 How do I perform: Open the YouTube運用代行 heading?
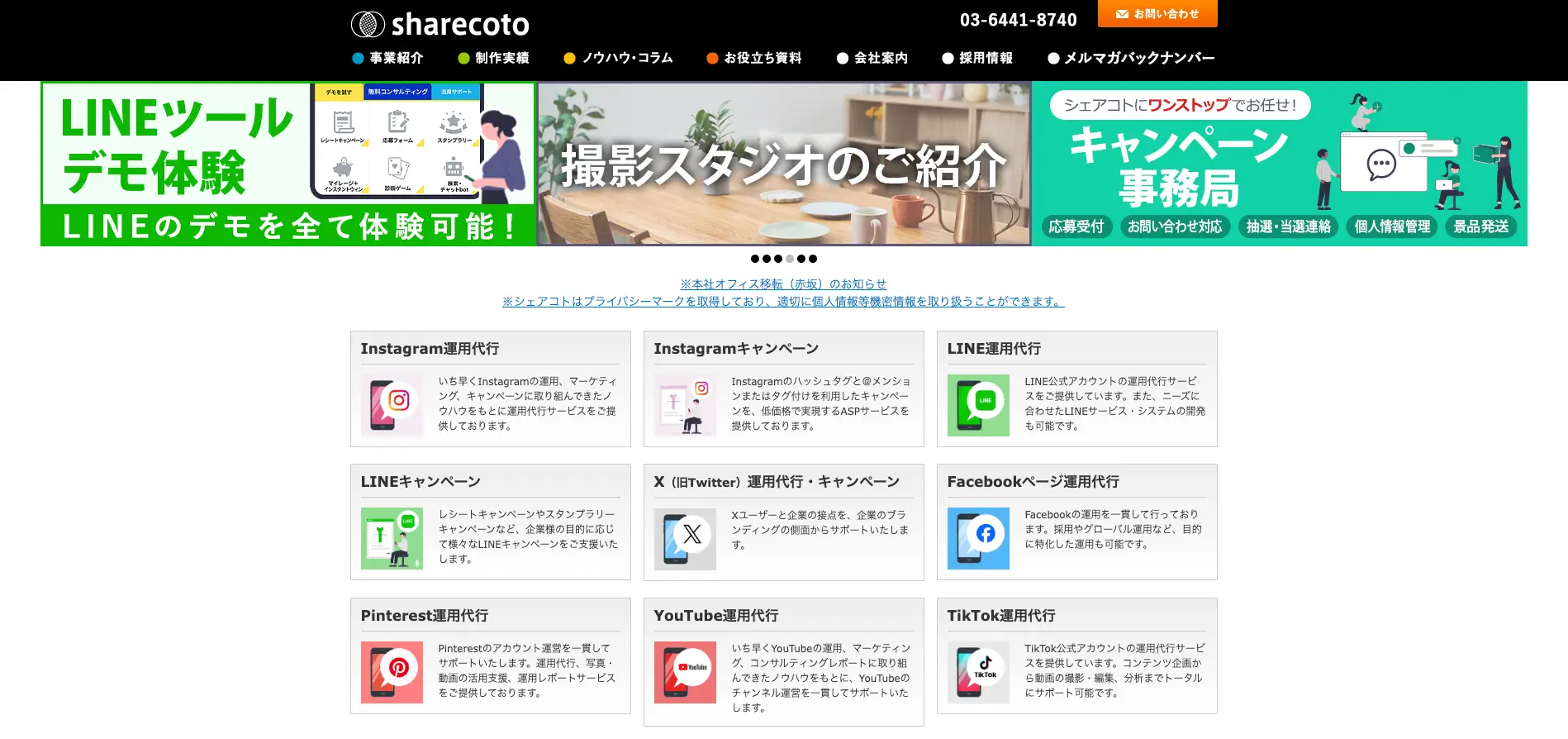(x=715, y=616)
